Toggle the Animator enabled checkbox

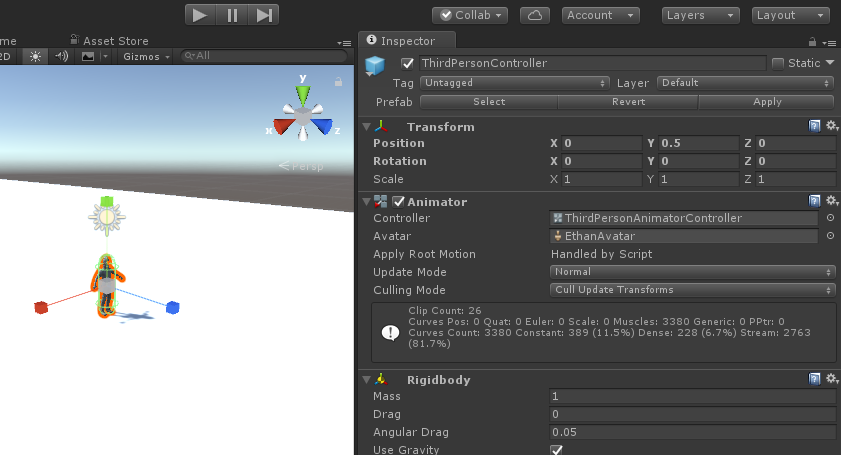[x=399, y=202]
